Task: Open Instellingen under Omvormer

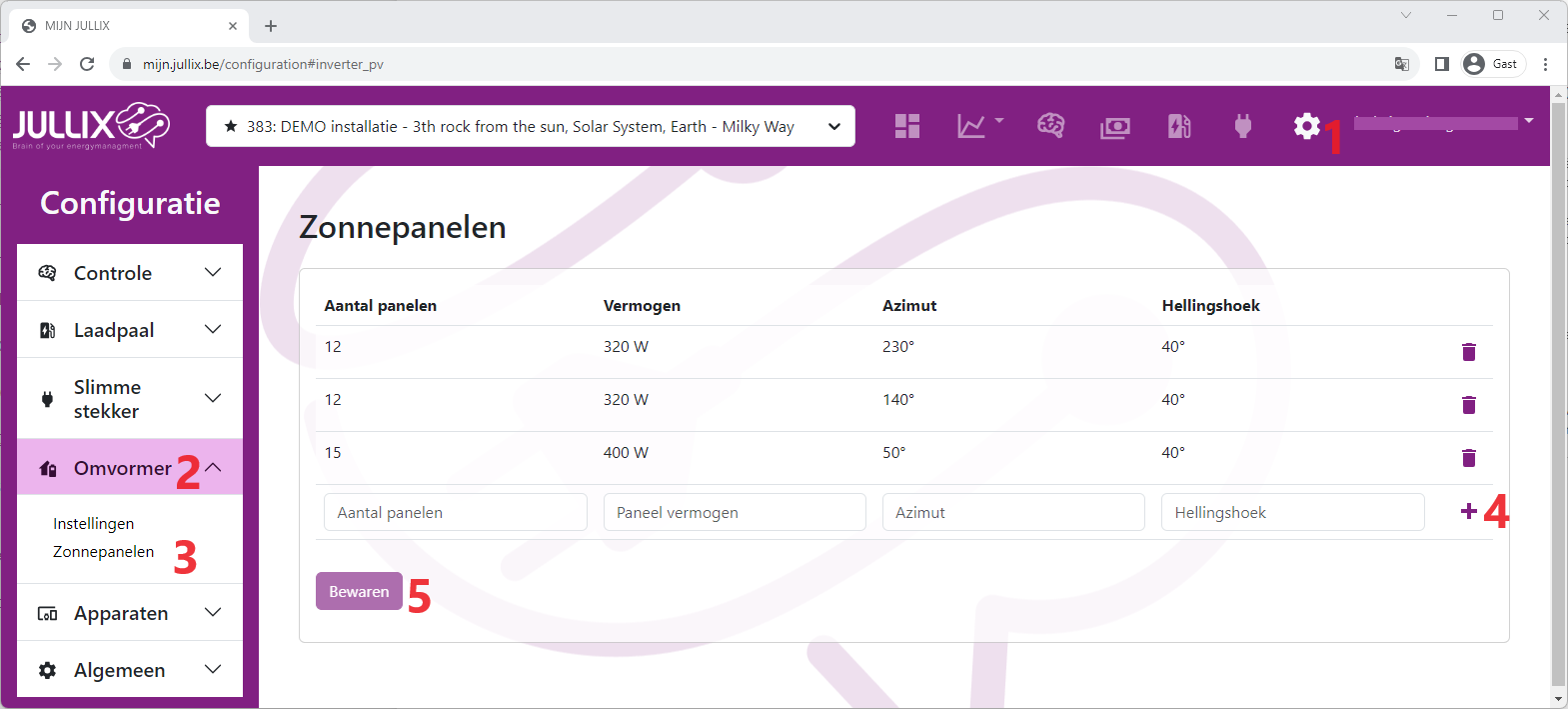Action: coord(93,524)
